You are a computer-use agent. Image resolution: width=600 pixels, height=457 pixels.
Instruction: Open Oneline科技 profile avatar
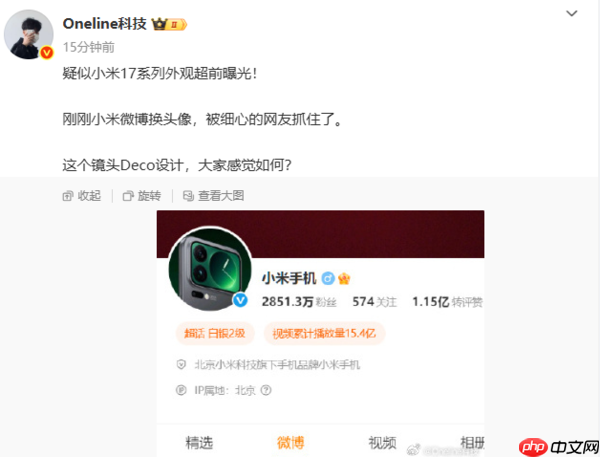tap(29, 34)
